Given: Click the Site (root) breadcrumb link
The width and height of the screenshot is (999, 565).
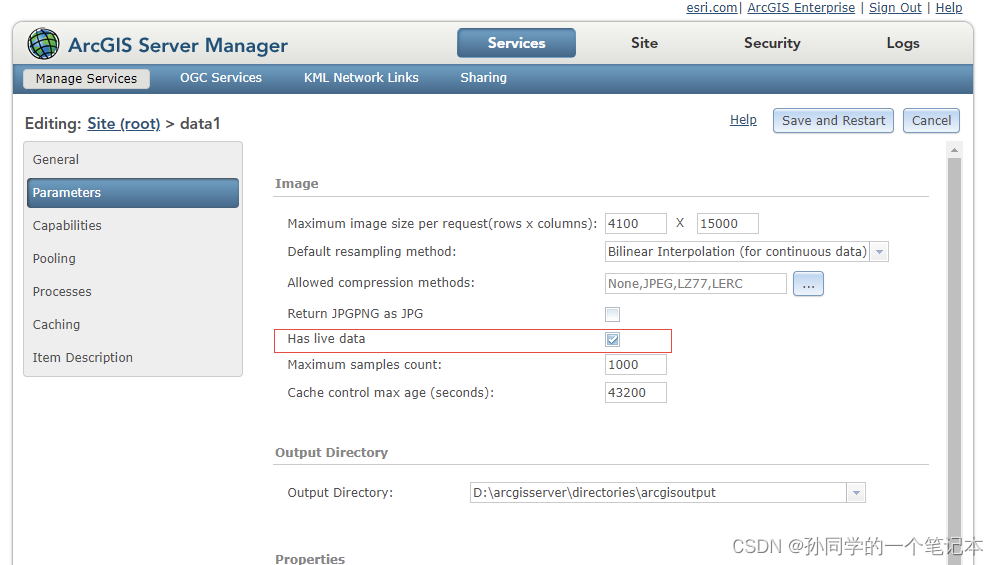Looking at the screenshot, I should click(x=124, y=124).
